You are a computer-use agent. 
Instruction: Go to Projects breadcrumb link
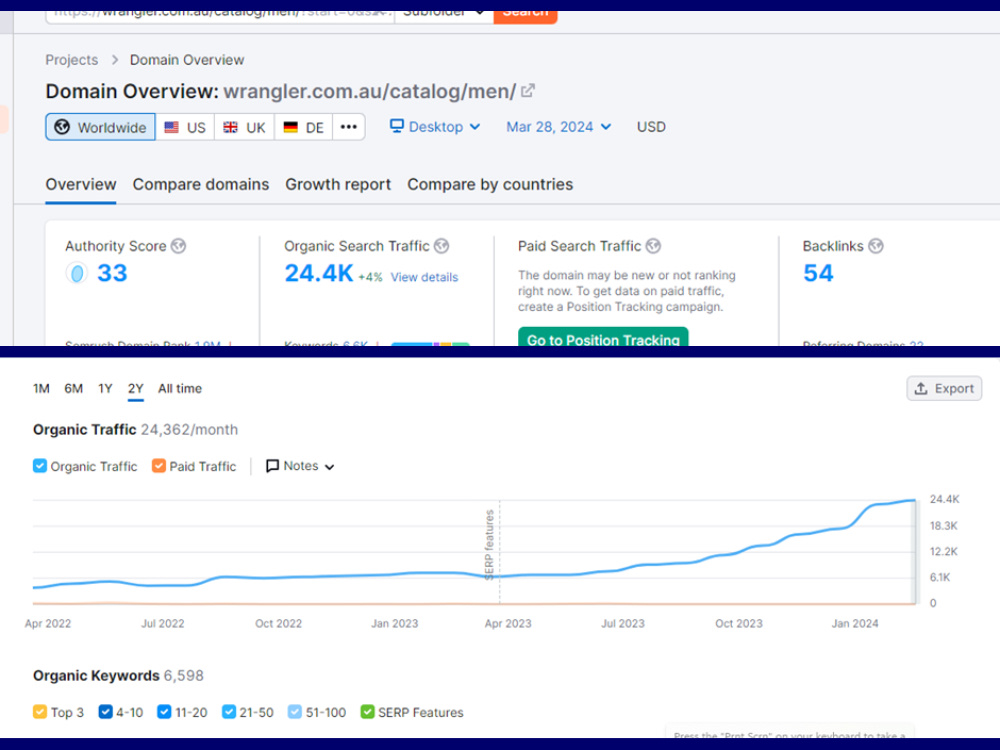(x=71, y=60)
